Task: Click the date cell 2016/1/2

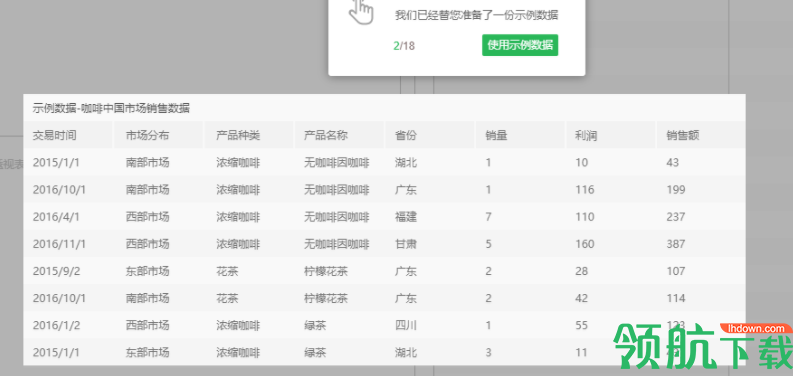Action: tap(56, 325)
